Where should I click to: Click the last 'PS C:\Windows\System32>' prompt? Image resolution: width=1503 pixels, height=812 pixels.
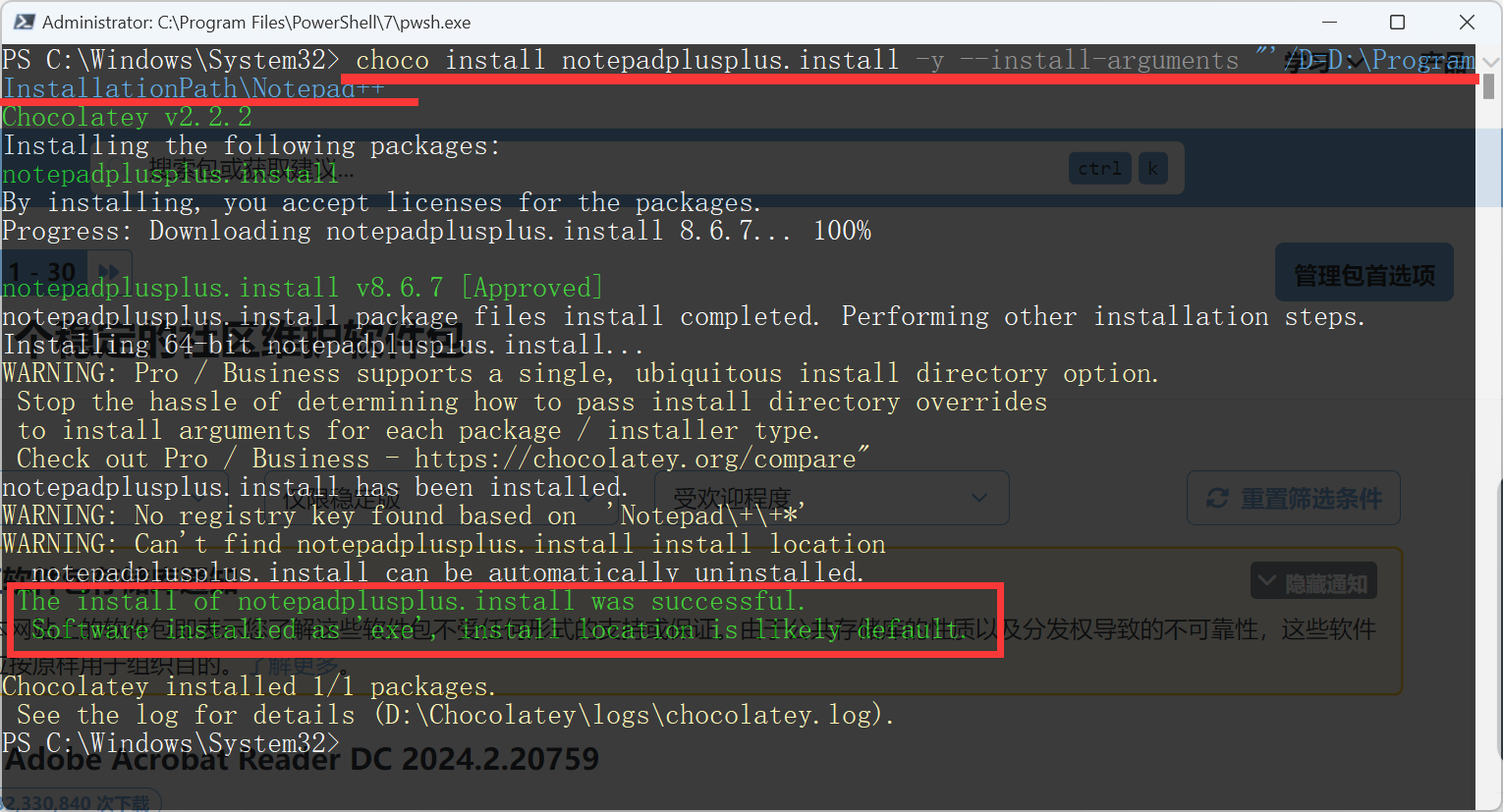(x=171, y=743)
